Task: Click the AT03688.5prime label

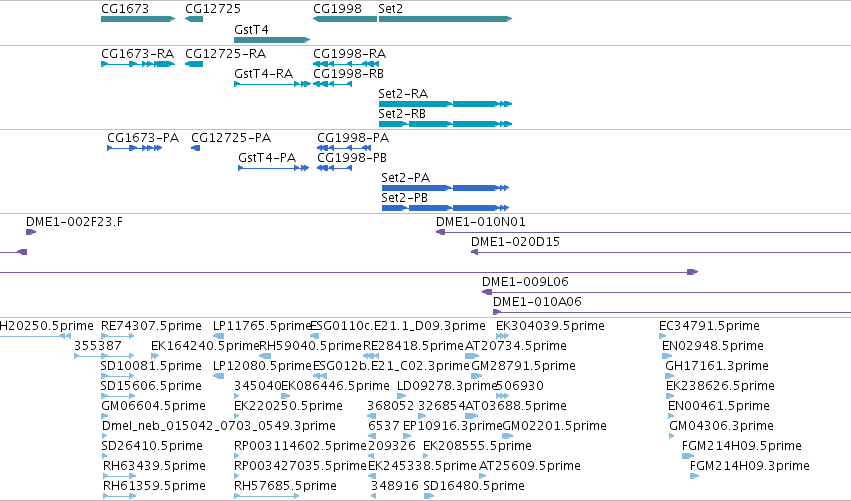Action: pyautogui.click(x=516, y=406)
